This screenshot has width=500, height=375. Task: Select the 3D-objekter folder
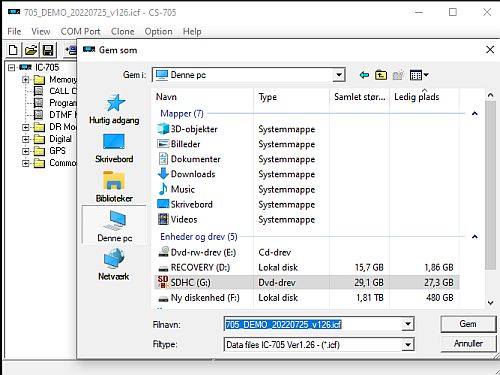[x=187, y=129]
